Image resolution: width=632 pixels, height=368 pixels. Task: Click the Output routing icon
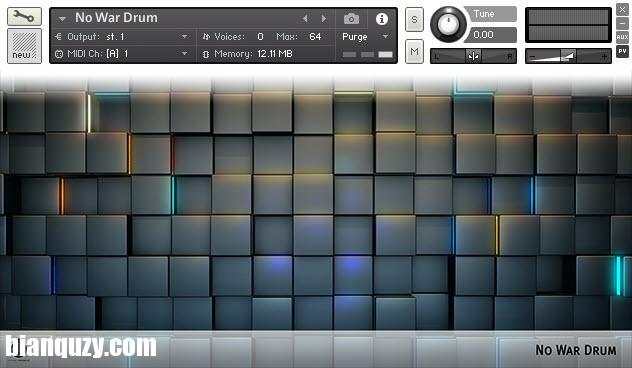coord(58,37)
